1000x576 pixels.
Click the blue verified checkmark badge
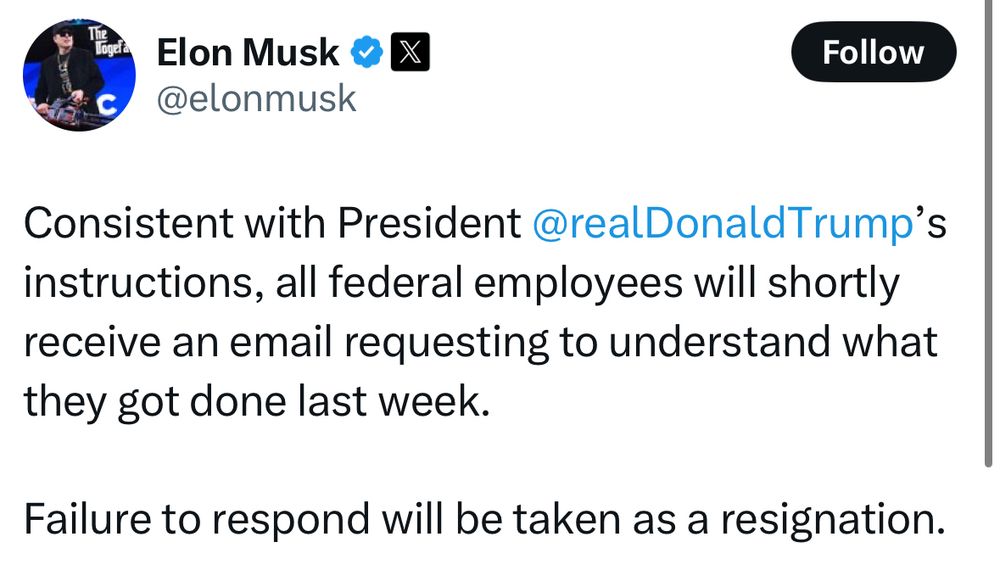(367, 53)
